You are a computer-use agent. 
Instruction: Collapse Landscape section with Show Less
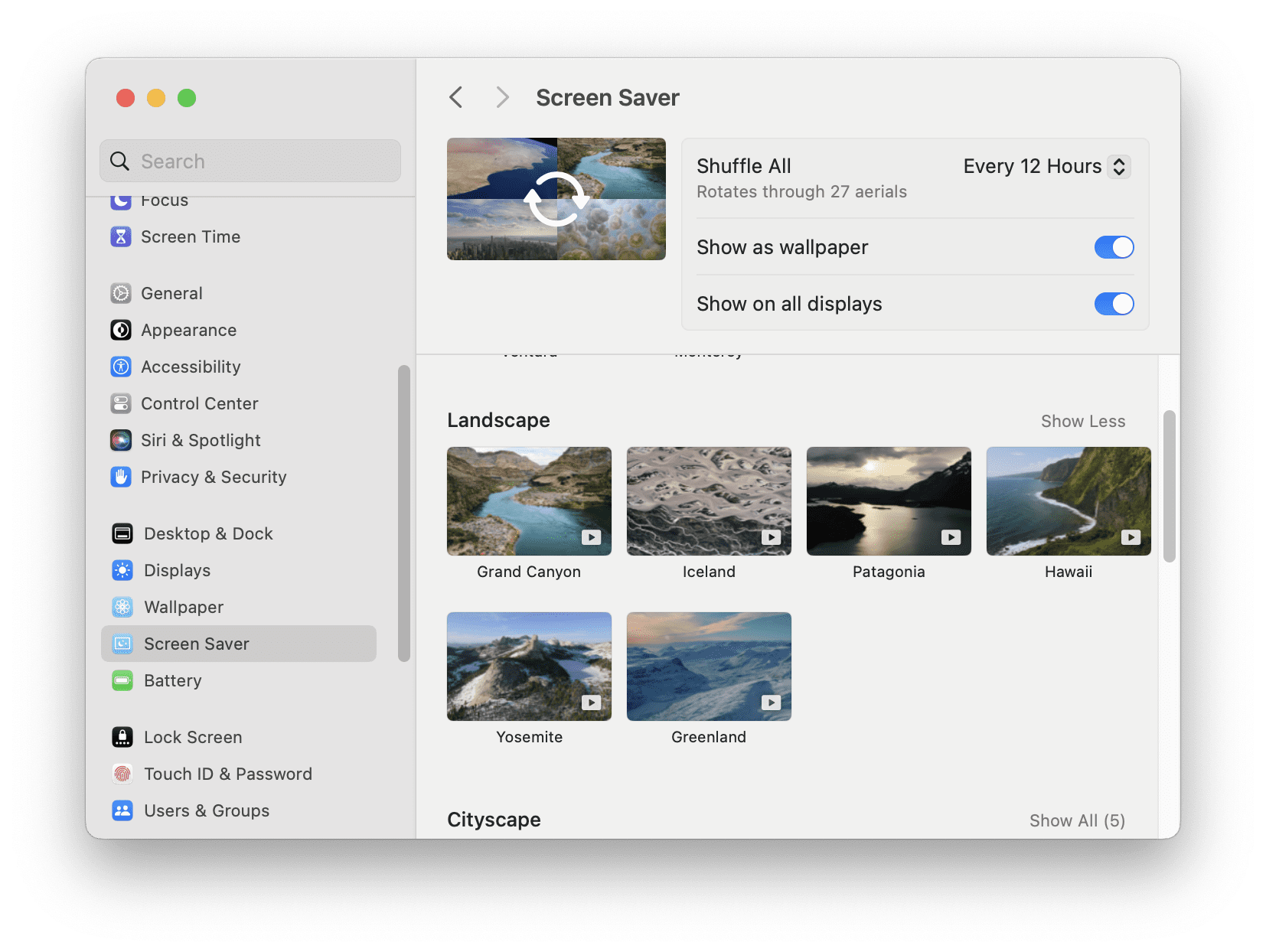1083,421
